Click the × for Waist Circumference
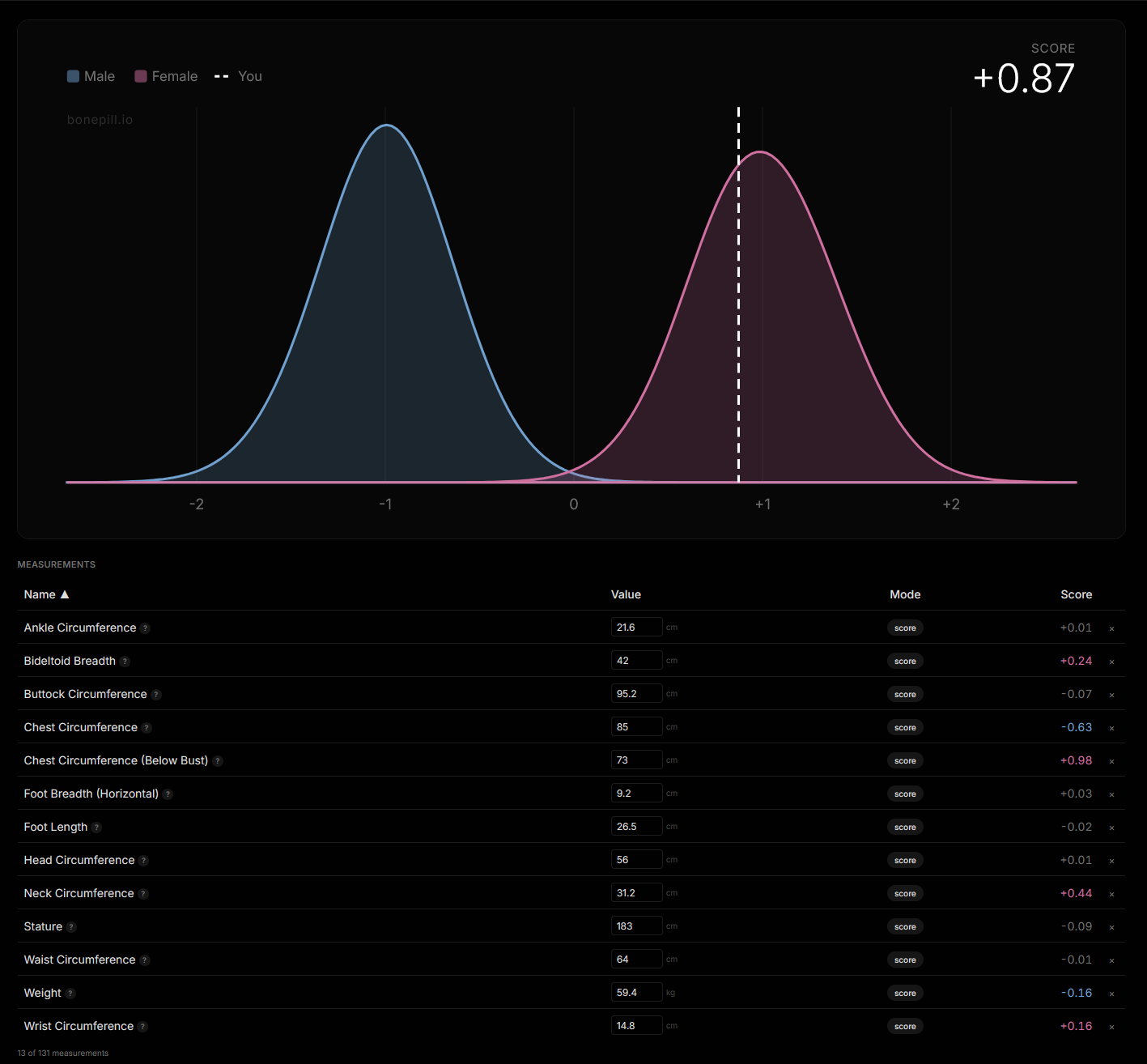This screenshot has width=1147, height=1064. point(1111,960)
